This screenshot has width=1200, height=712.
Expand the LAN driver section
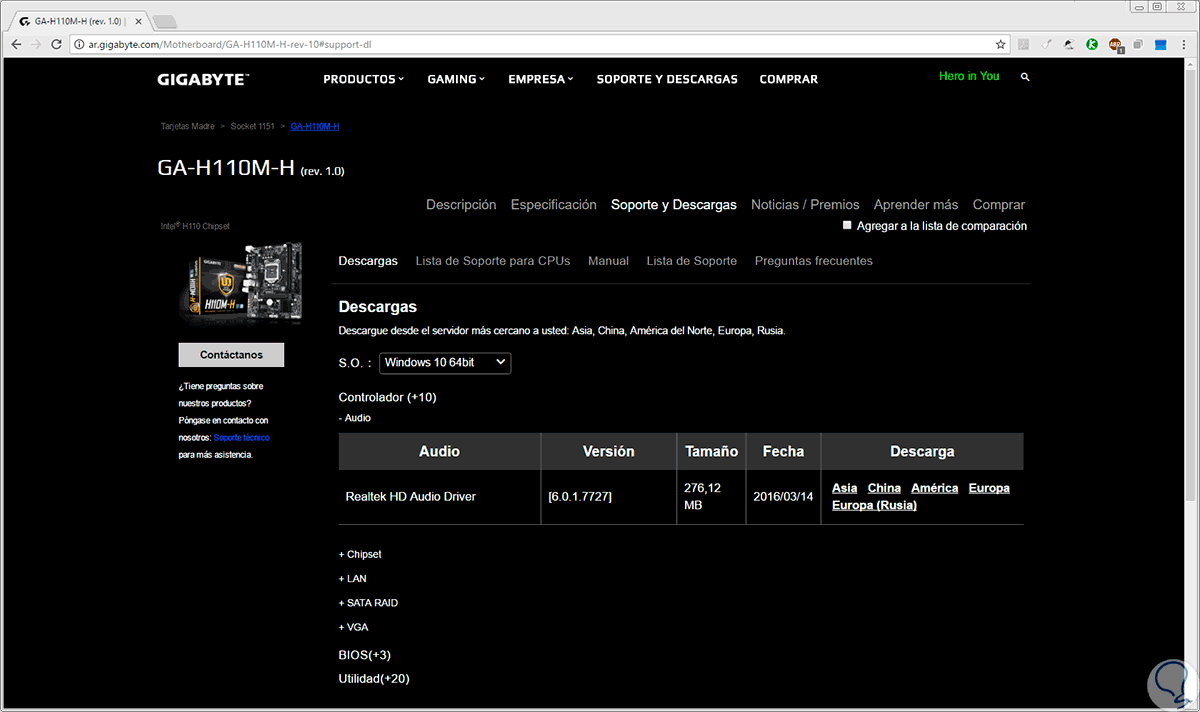tap(352, 579)
